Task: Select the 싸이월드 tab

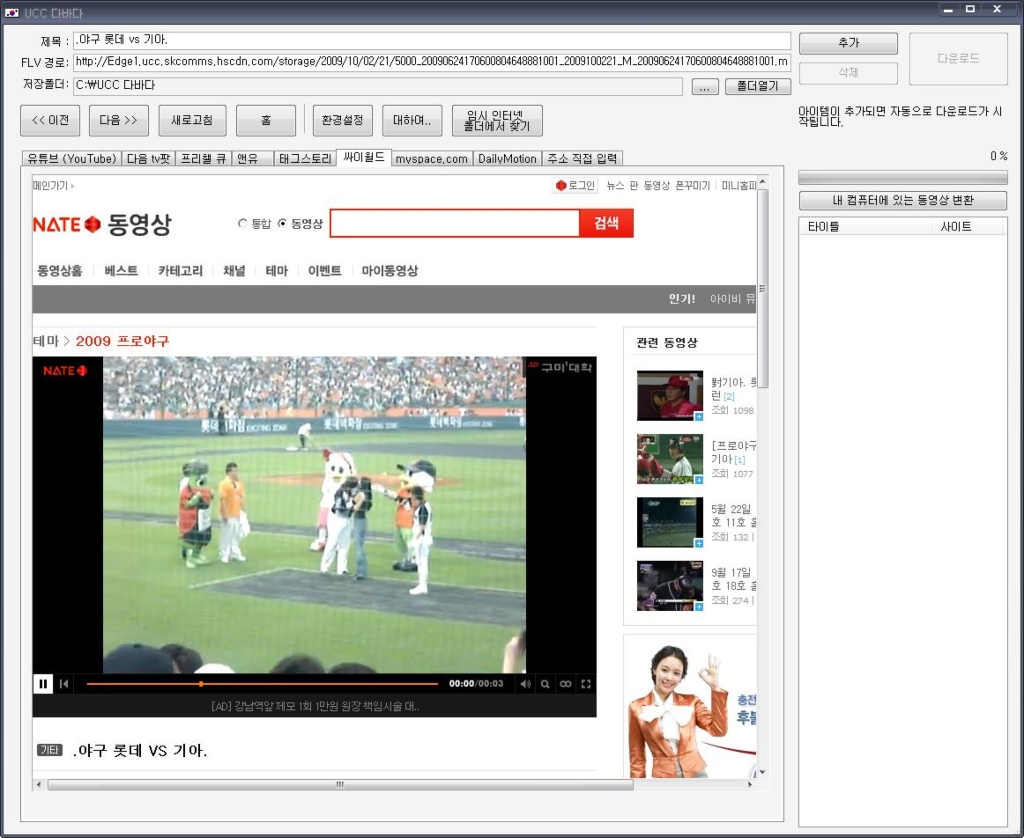Action: point(364,157)
